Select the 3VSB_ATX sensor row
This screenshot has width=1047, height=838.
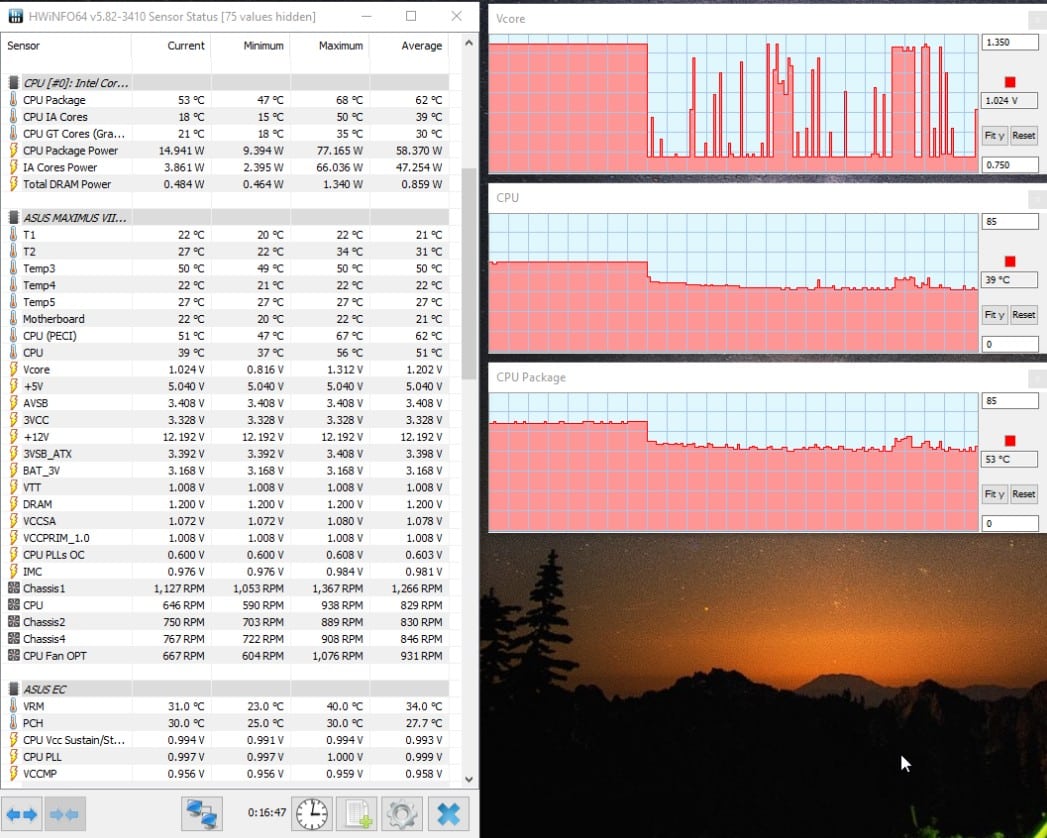[225, 453]
